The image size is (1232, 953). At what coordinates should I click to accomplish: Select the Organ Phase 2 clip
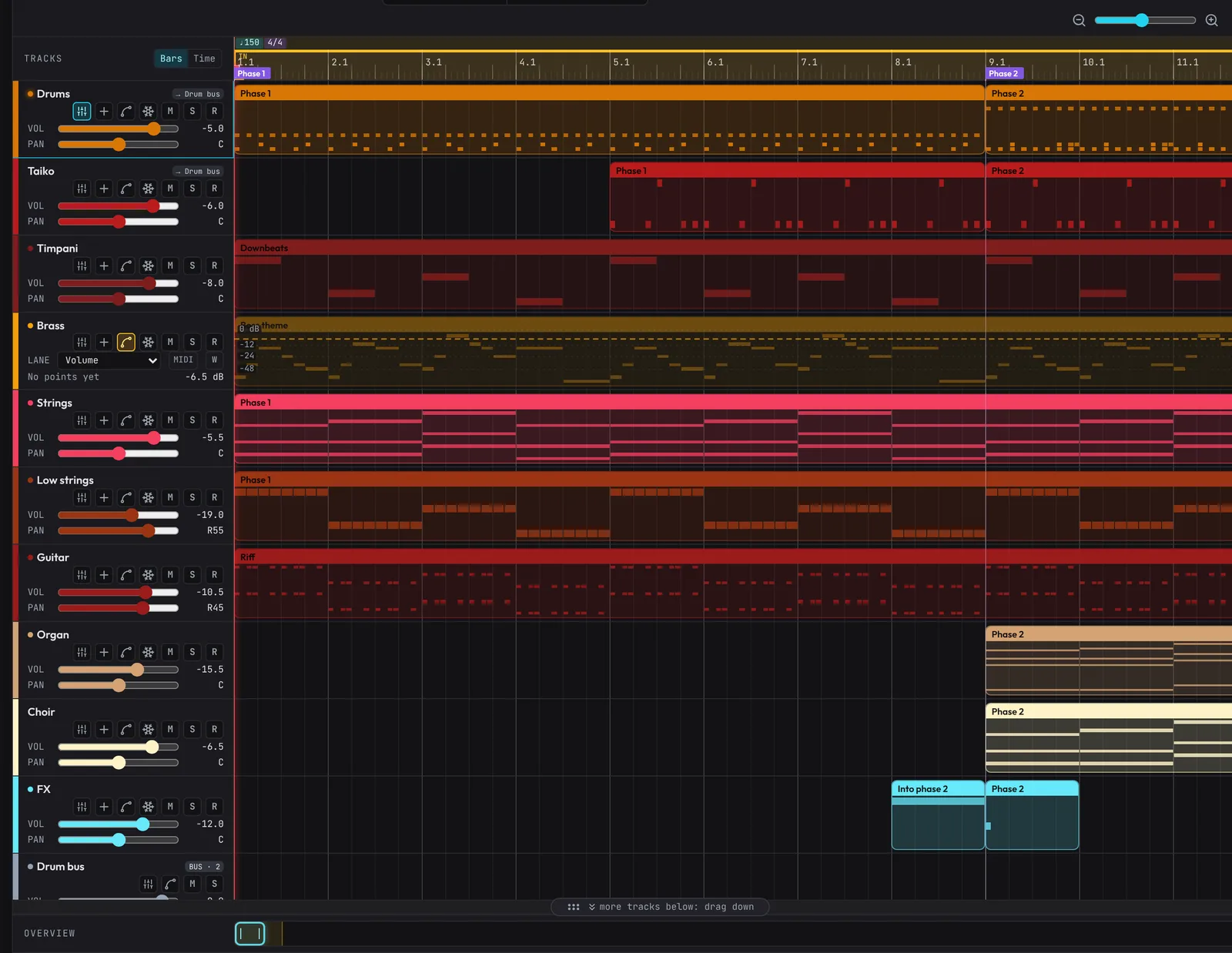click(1109, 660)
